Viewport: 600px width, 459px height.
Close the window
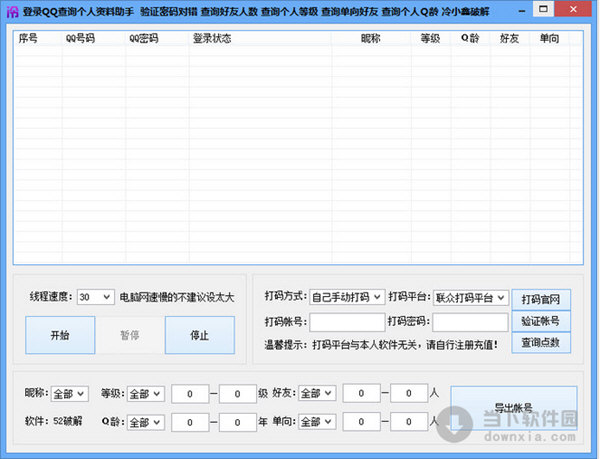[x=573, y=9]
